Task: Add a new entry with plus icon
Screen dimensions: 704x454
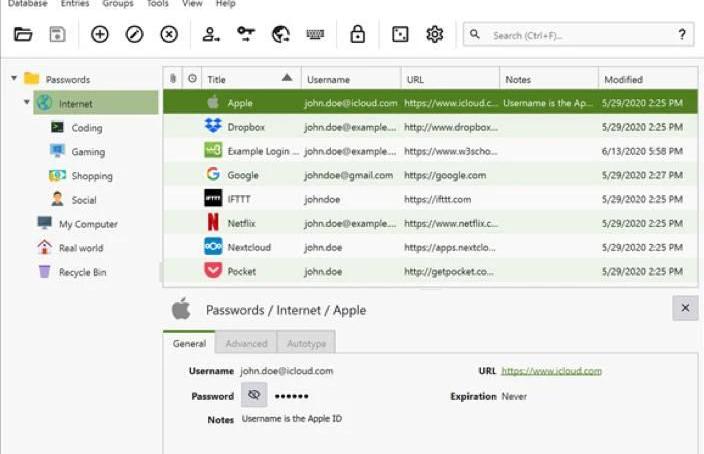Action: click(100, 35)
